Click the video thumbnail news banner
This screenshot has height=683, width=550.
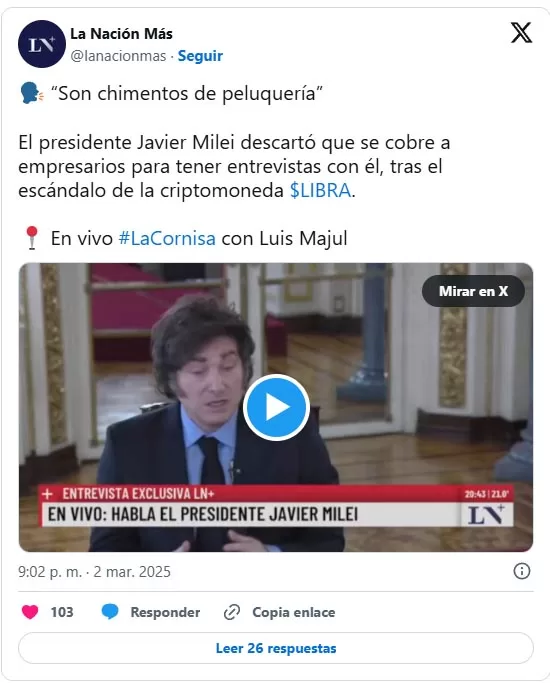pyautogui.click(x=276, y=506)
